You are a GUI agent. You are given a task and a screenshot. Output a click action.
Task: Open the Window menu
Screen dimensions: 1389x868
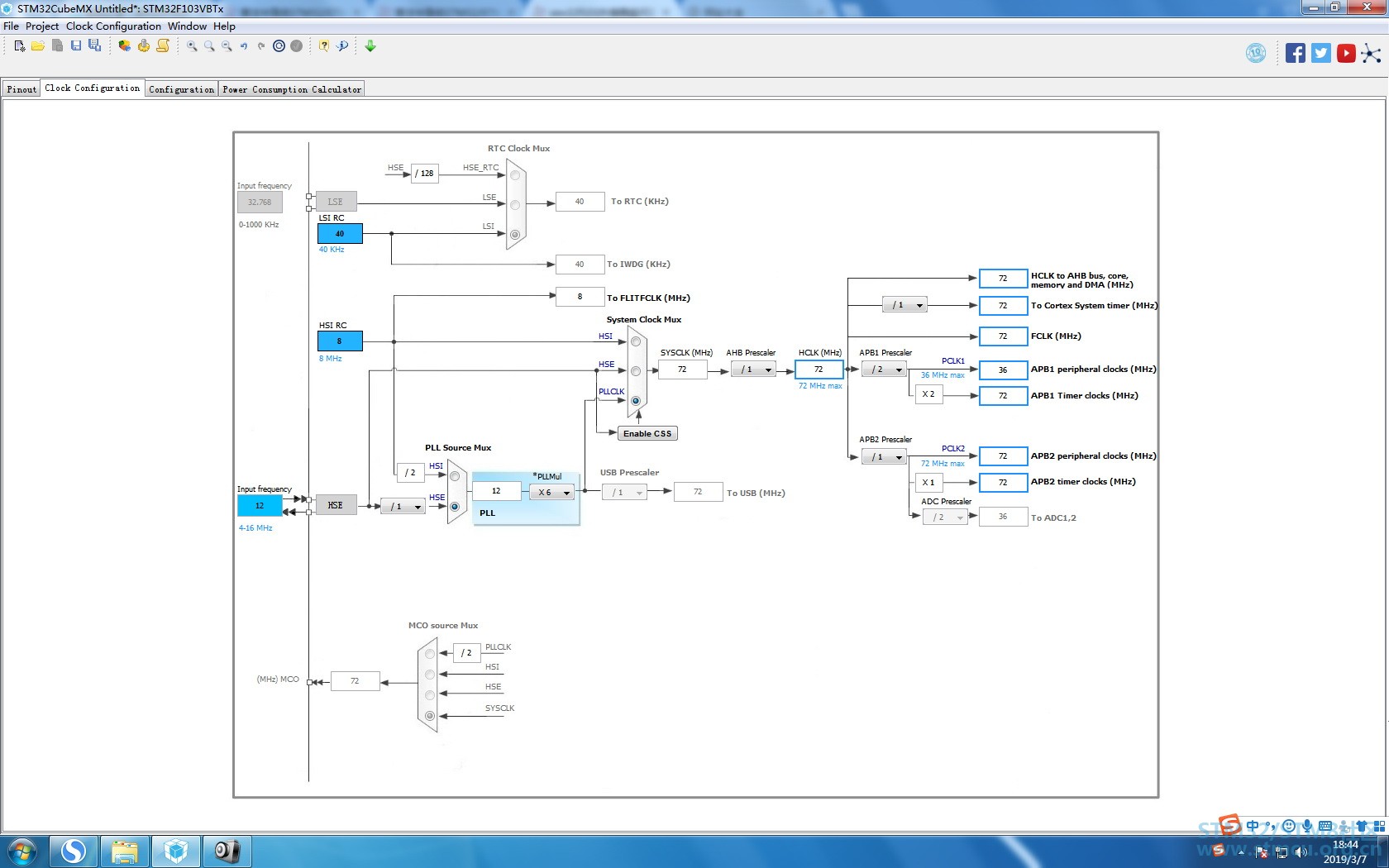187,26
